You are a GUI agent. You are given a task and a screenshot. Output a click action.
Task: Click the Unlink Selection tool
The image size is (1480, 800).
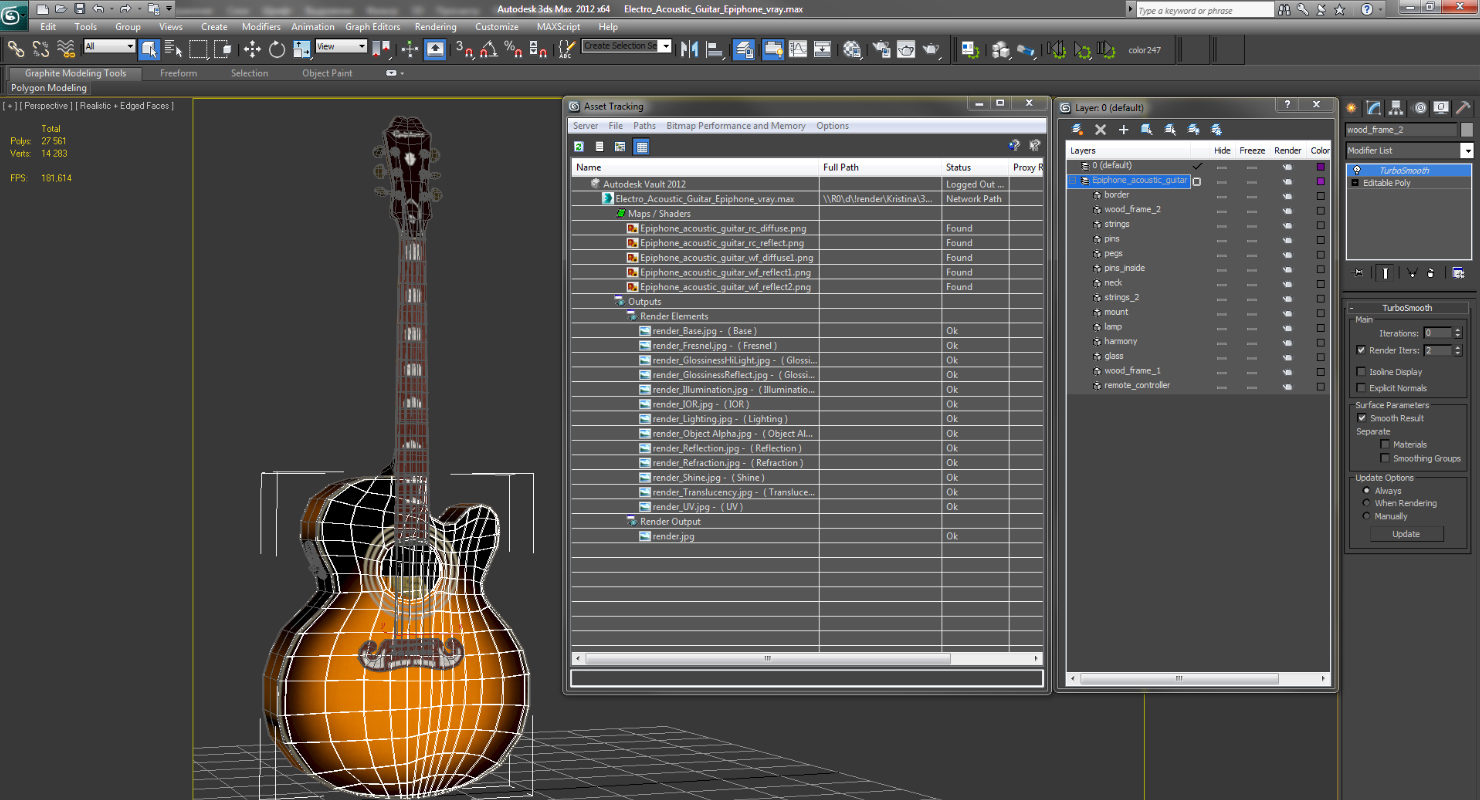click(41, 48)
